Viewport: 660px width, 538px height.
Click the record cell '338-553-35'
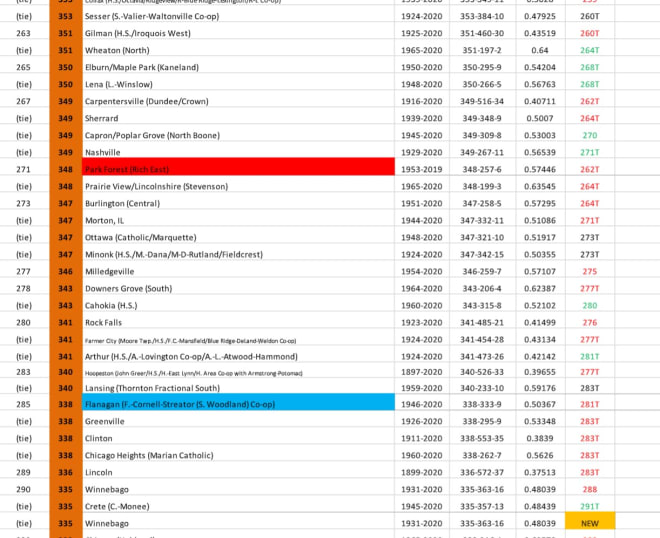482,439
